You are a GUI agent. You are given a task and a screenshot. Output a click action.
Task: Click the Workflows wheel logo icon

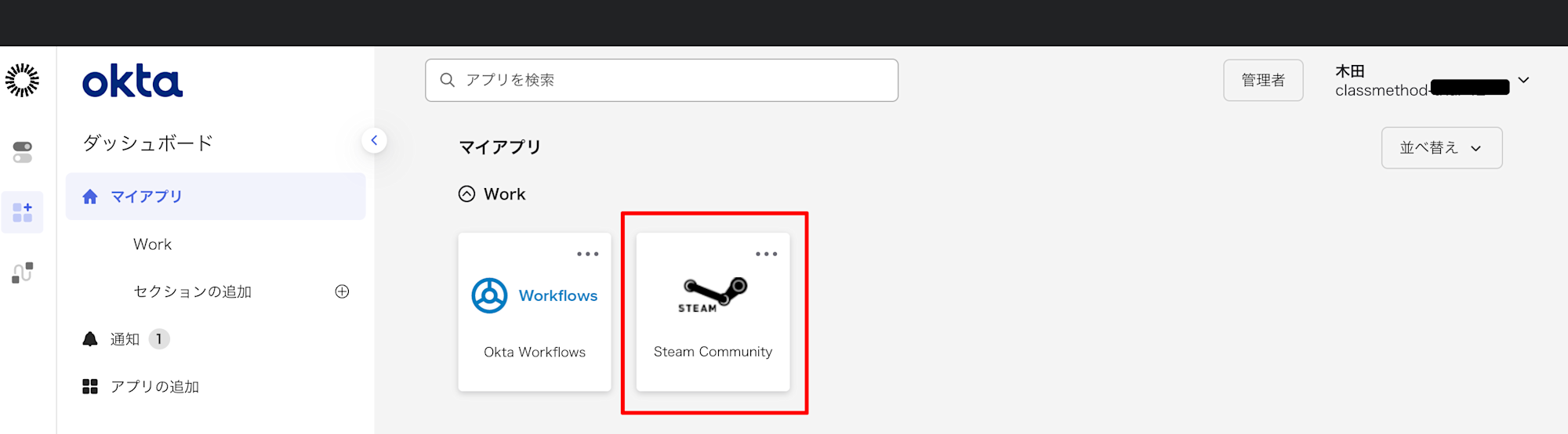click(489, 296)
